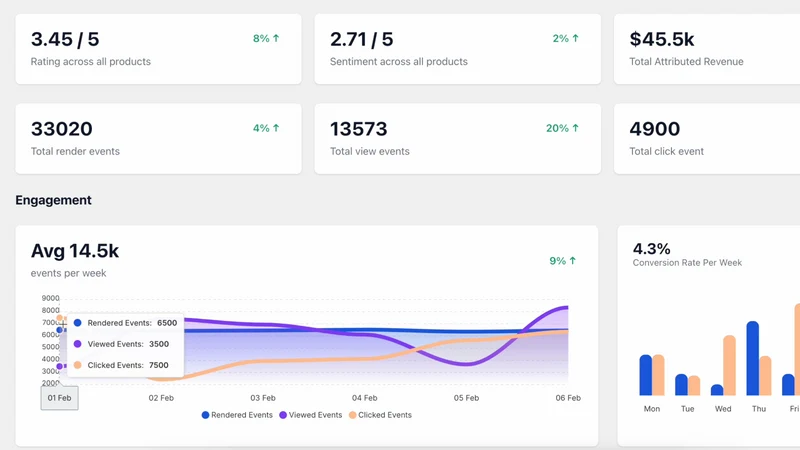Click the Total Attributed Revenue label
The height and width of the screenshot is (450, 800).
[x=686, y=62]
